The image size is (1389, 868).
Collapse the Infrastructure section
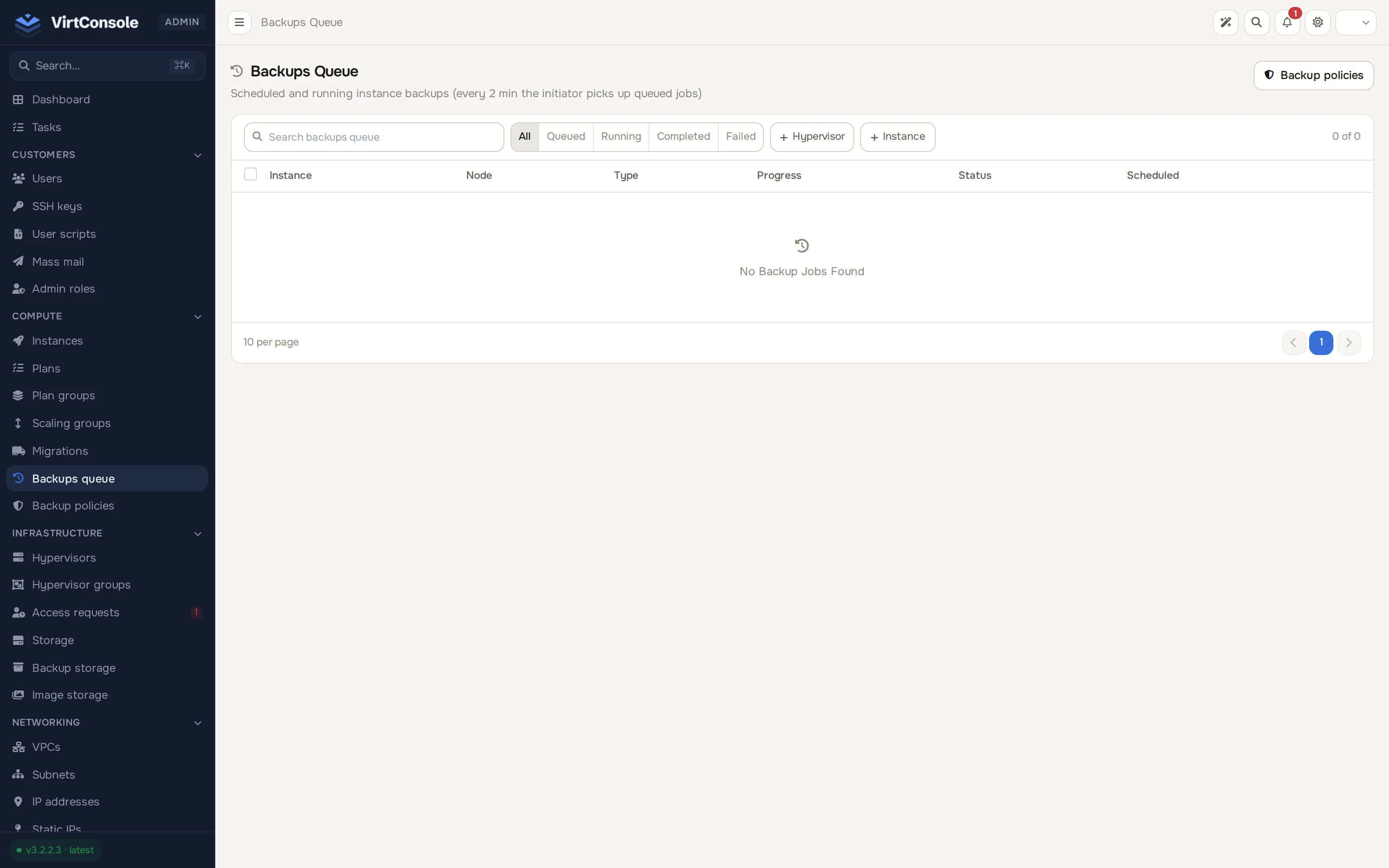click(107, 533)
